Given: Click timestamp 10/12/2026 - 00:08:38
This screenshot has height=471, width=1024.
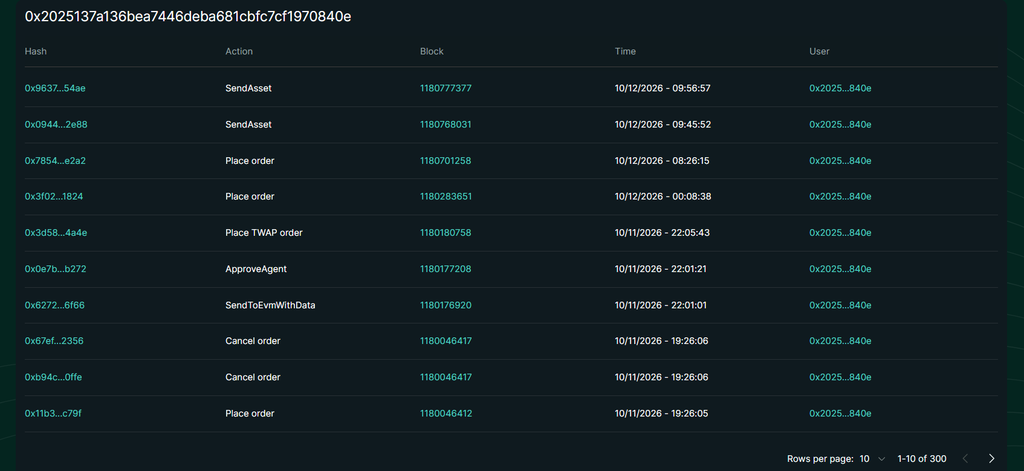Looking at the screenshot, I should pos(662,197).
